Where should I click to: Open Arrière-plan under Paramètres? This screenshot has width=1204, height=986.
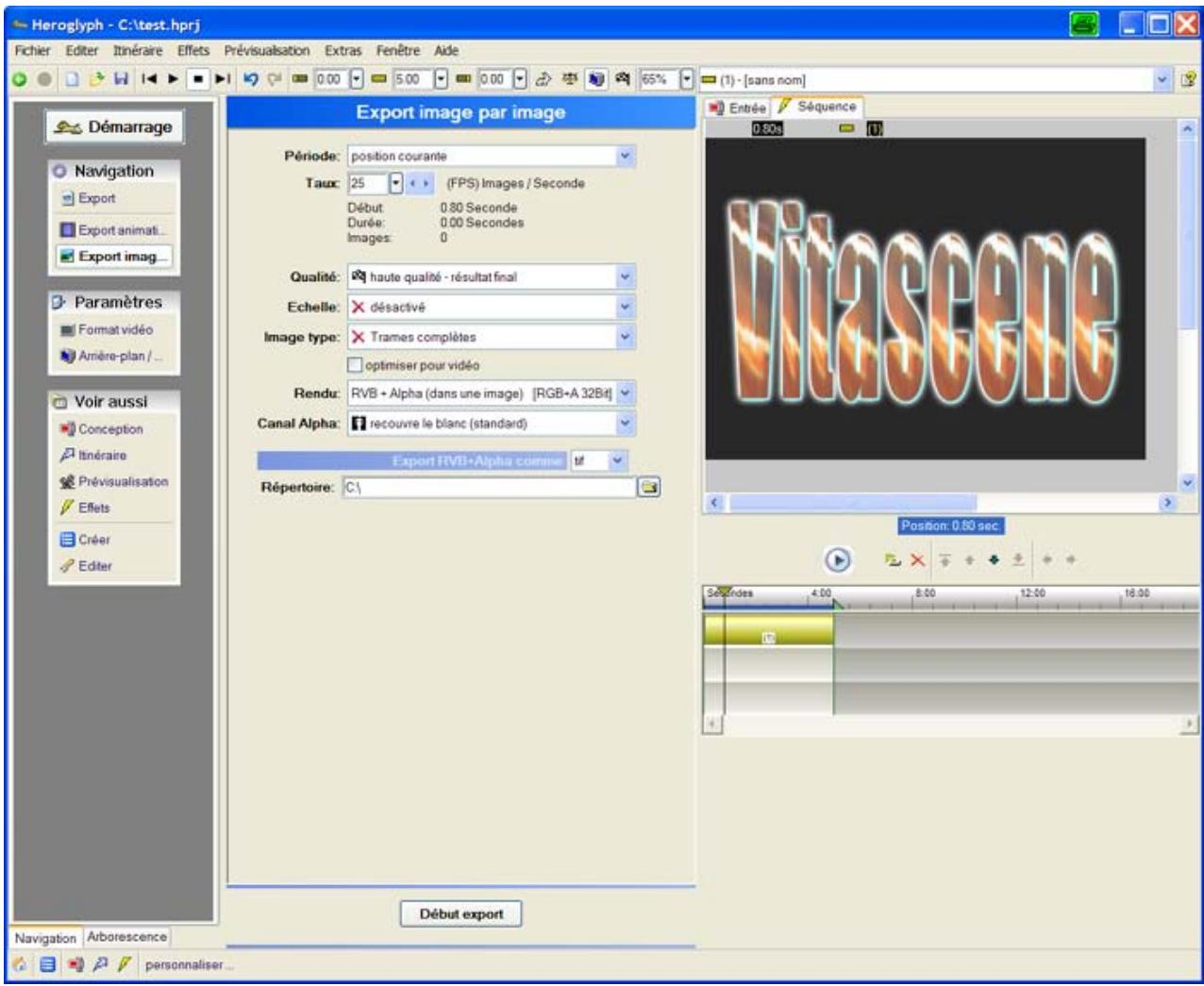click(111, 357)
